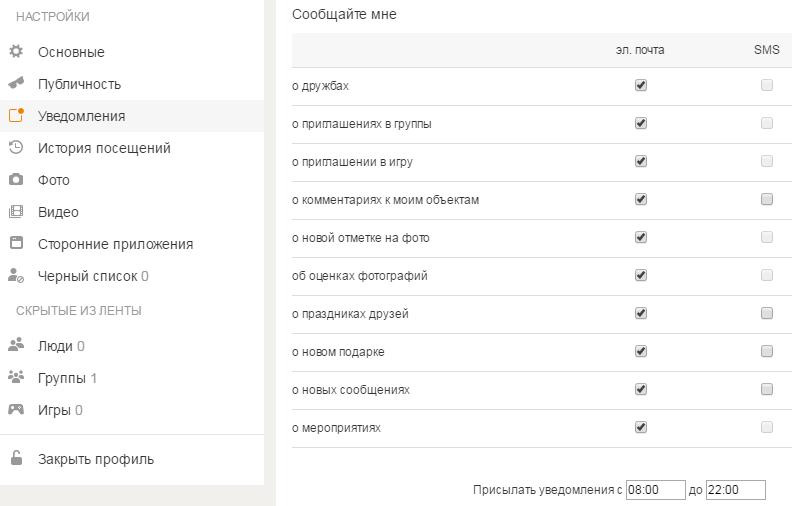792x506 pixels.
Task: Click the Сторонние приложения window icon
Action: point(16,243)
